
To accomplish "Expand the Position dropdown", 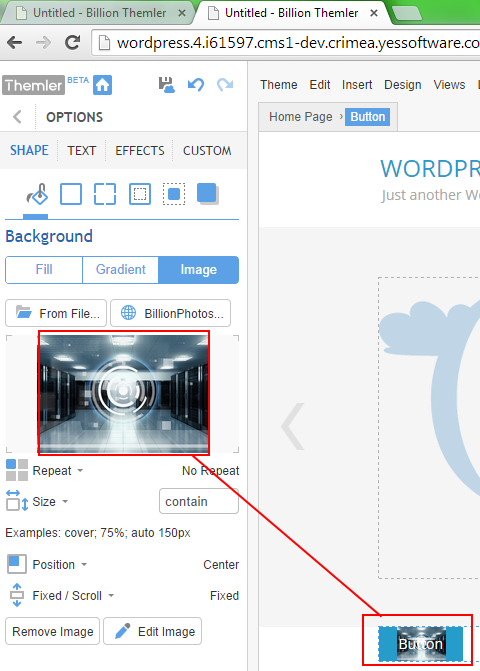I will click(59, 565).
